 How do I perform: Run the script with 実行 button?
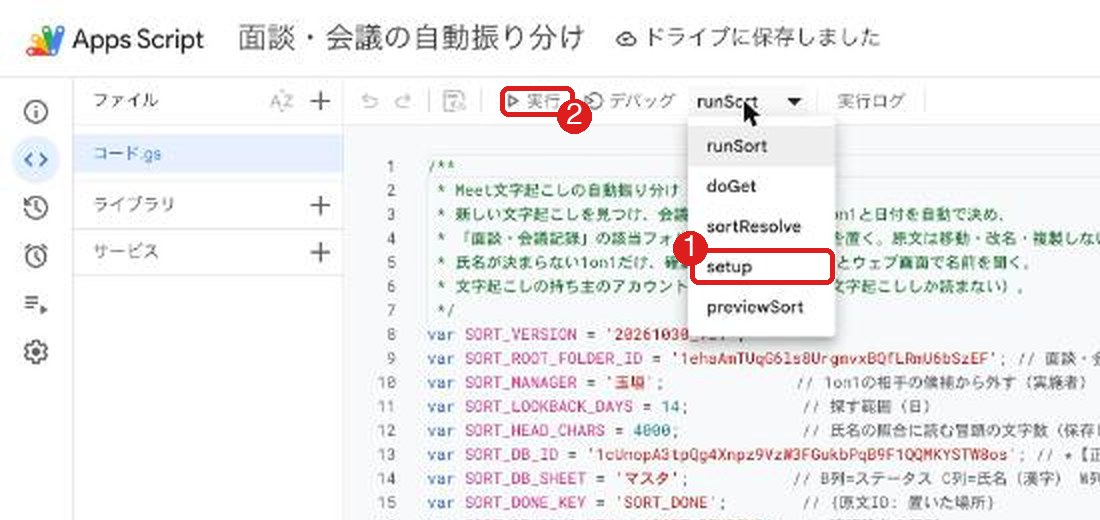537,102
